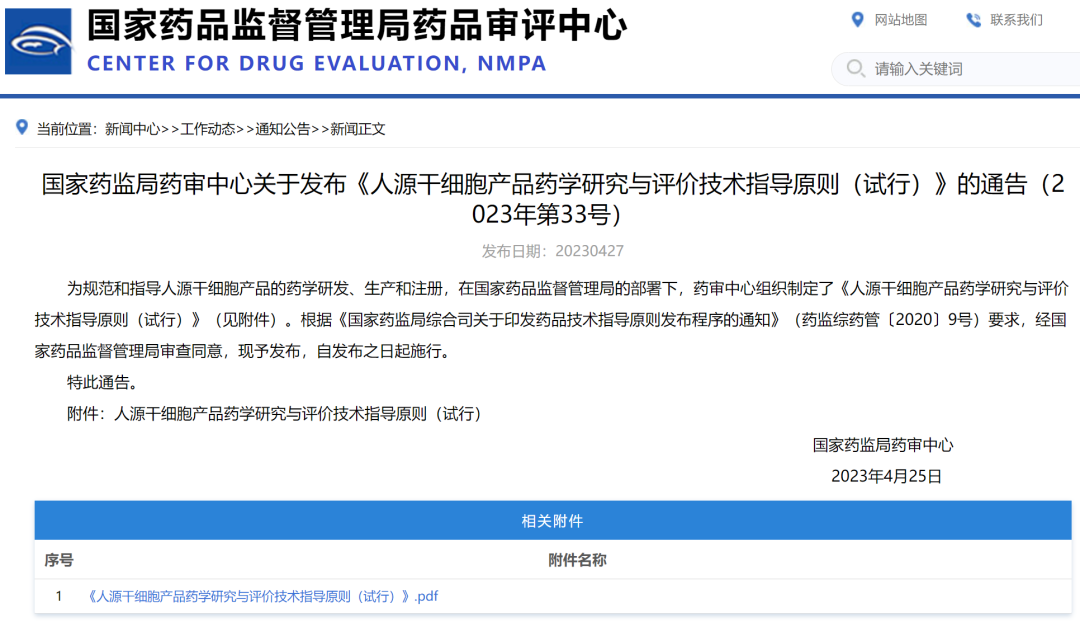Download the 人源干细胞产品药学研究 PDF attachment

(x=263, y=597)
